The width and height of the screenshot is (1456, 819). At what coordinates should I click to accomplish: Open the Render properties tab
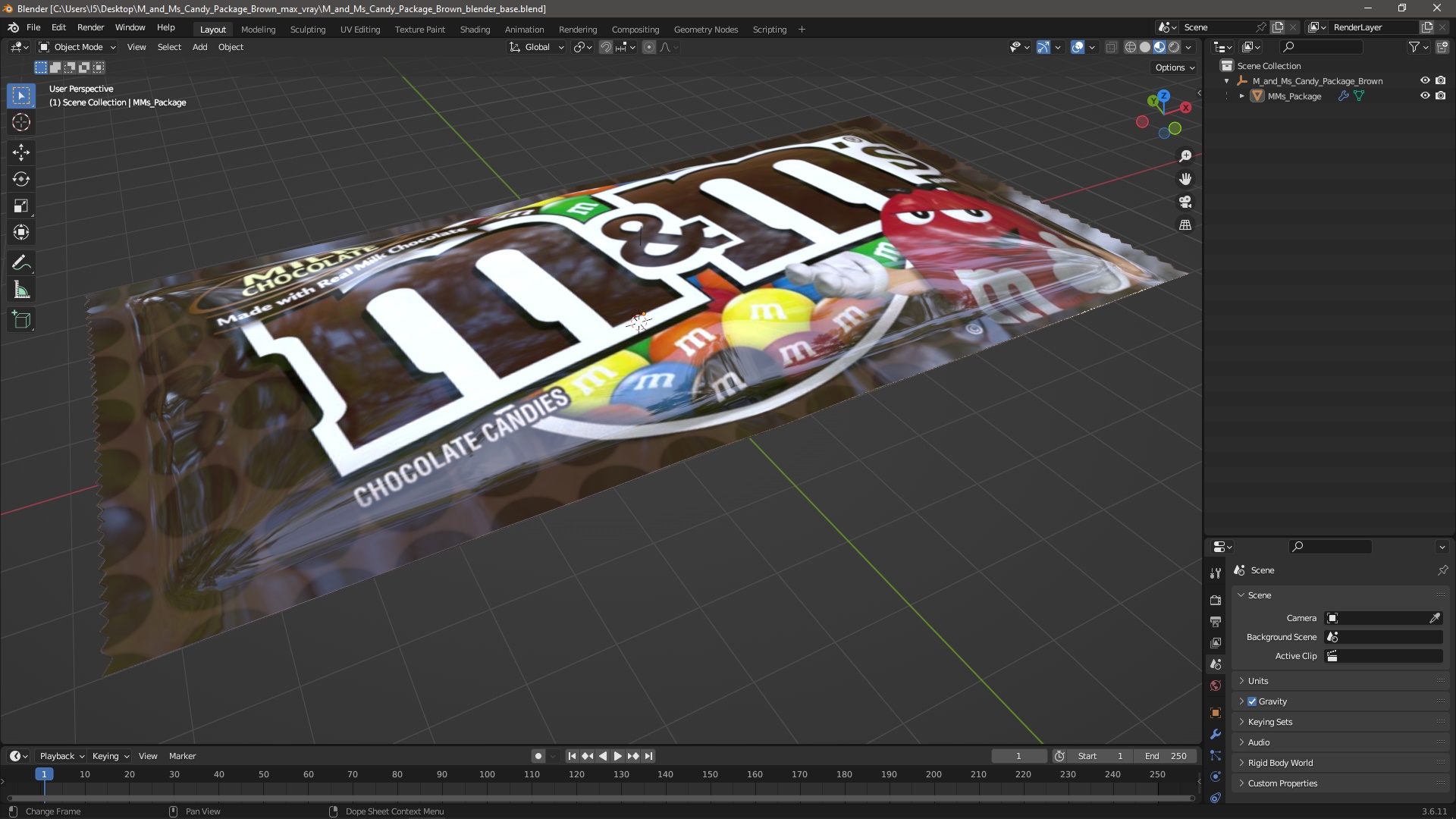(1216, 600)
